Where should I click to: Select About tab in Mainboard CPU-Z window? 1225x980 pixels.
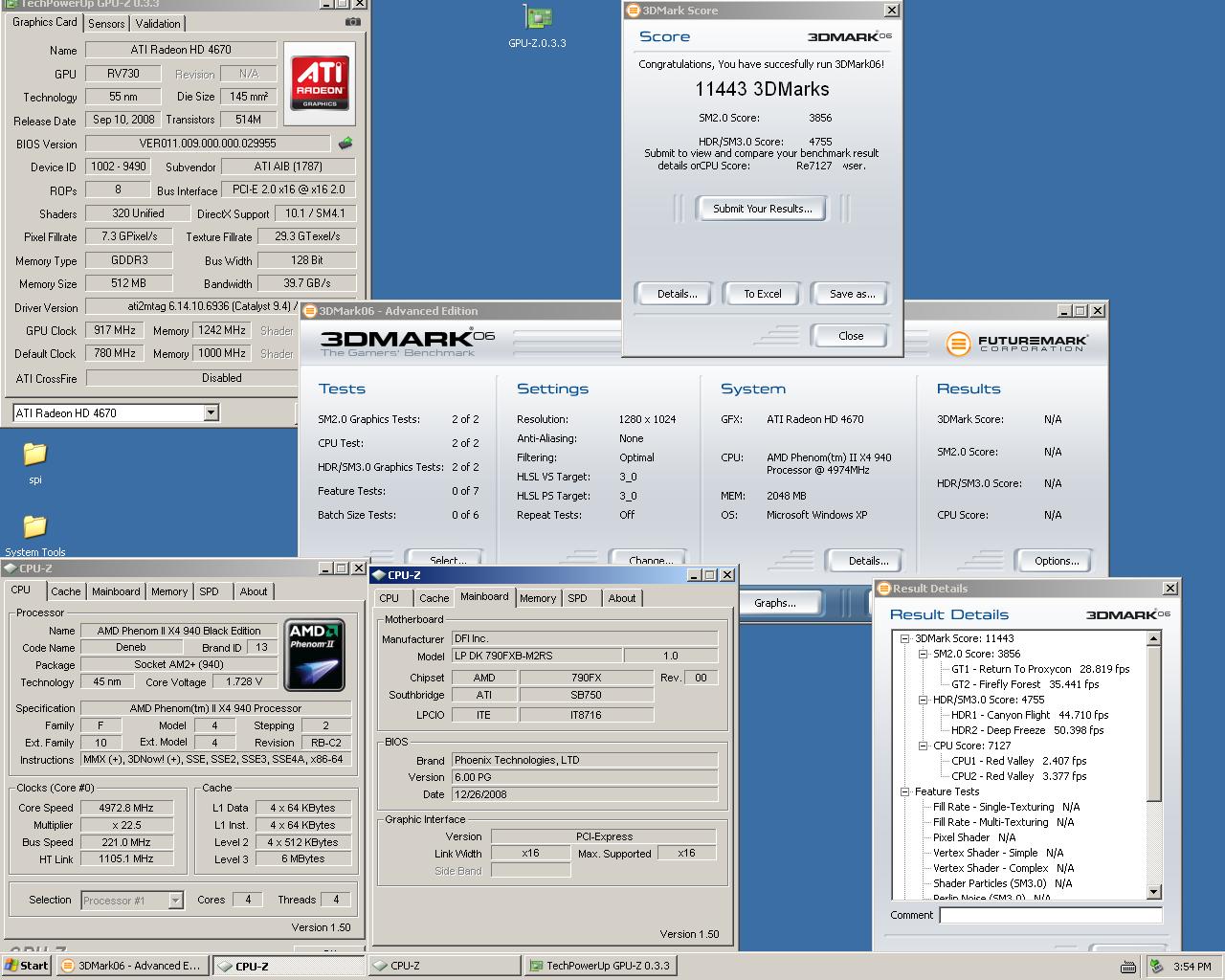point(622,598)
